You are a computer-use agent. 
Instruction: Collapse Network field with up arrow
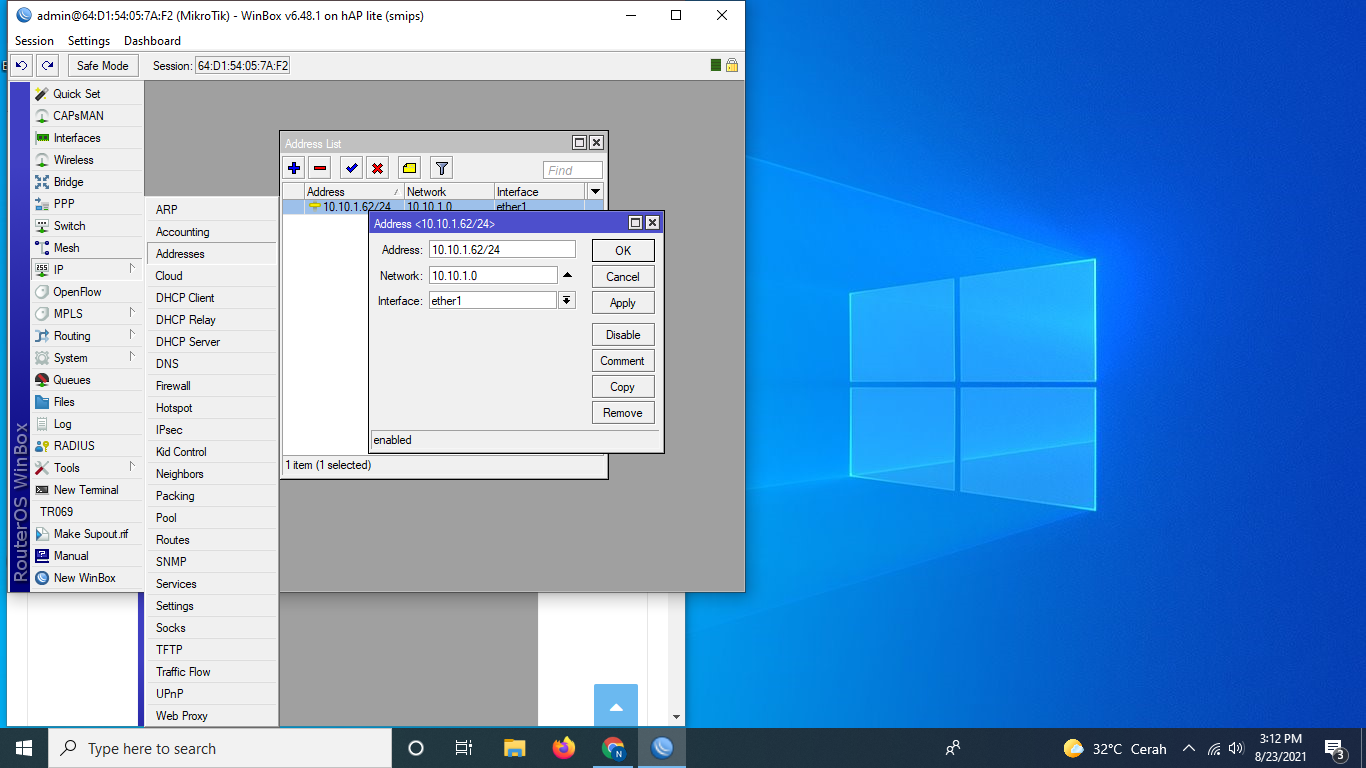point(567,275)
